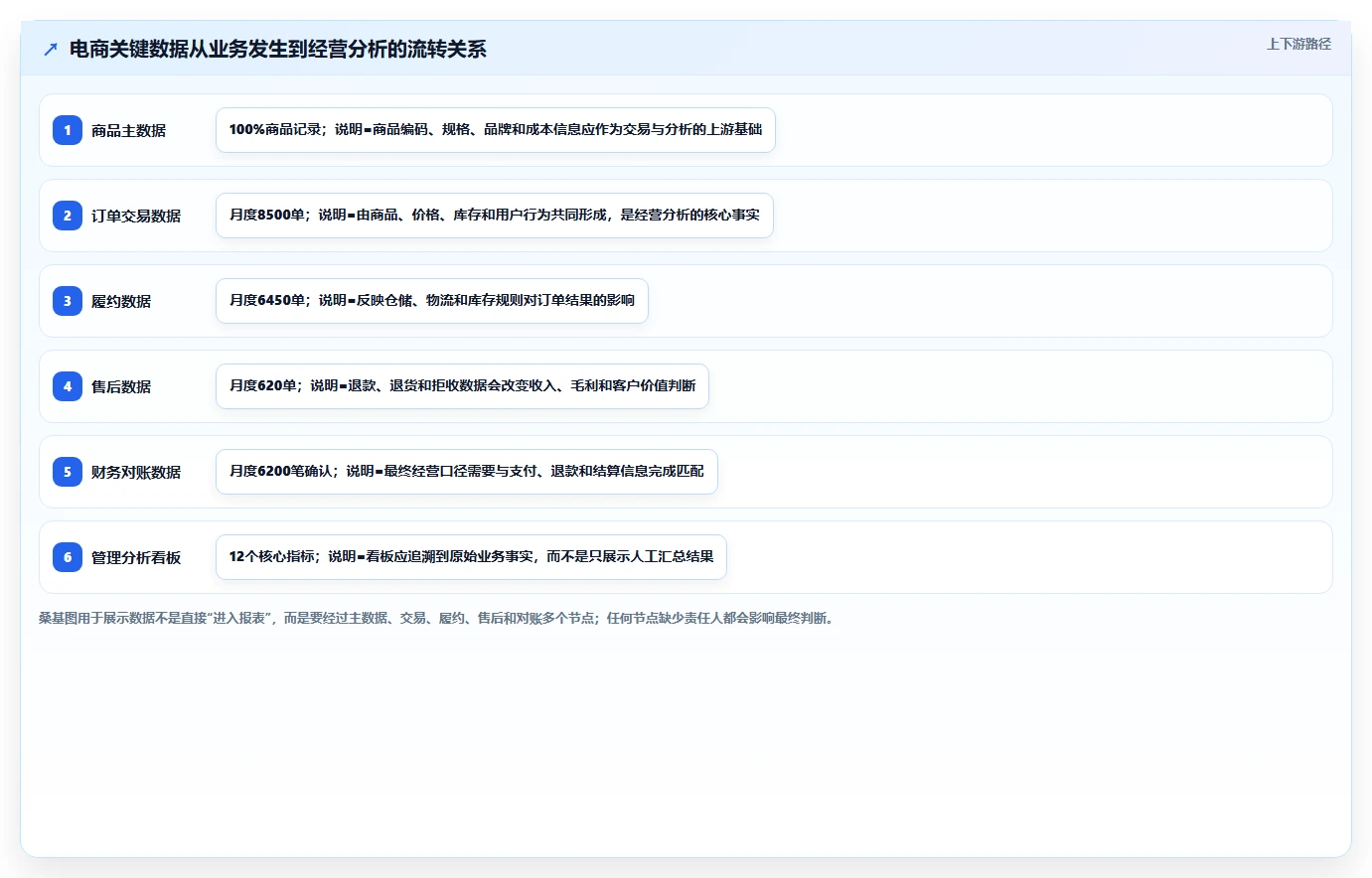Click the title 电商关键数据从业务发生到经营分析的流转关系
1372x878 pixels.
[278, 50]
